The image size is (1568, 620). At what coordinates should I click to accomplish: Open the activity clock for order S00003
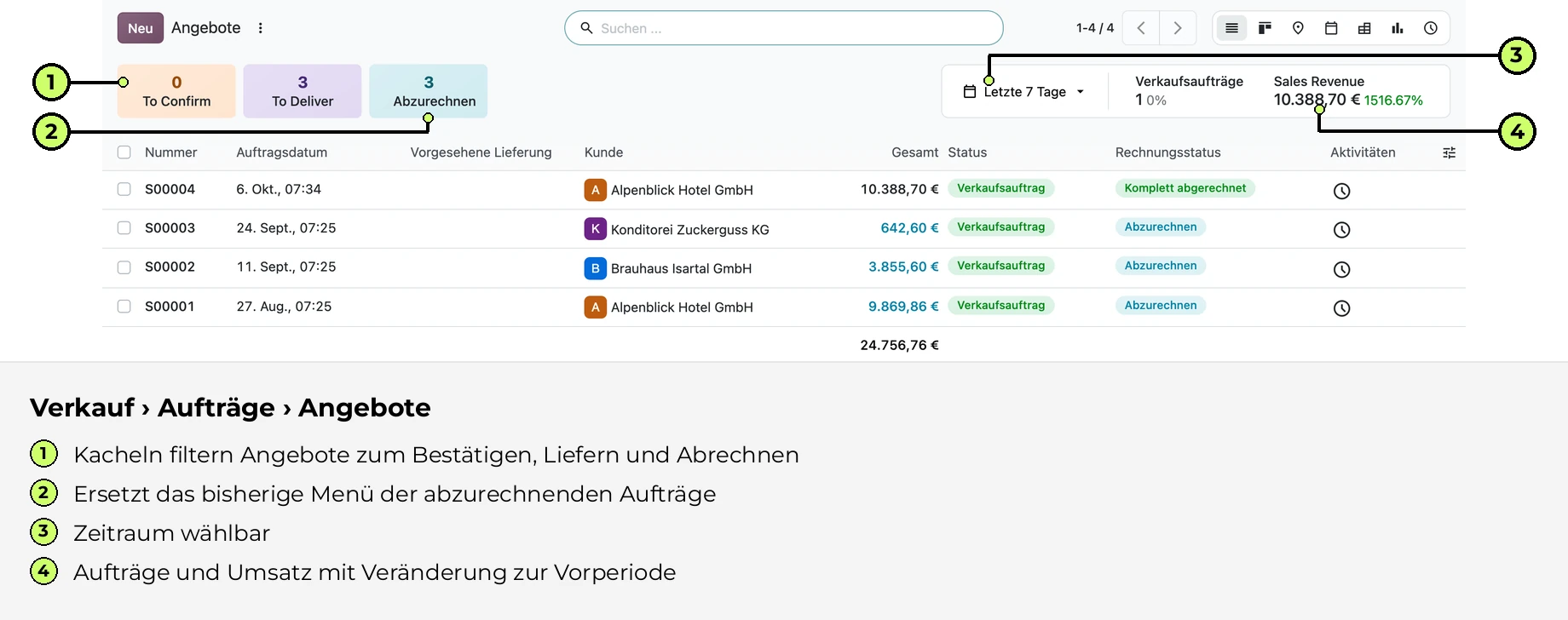click(1341, 230)
